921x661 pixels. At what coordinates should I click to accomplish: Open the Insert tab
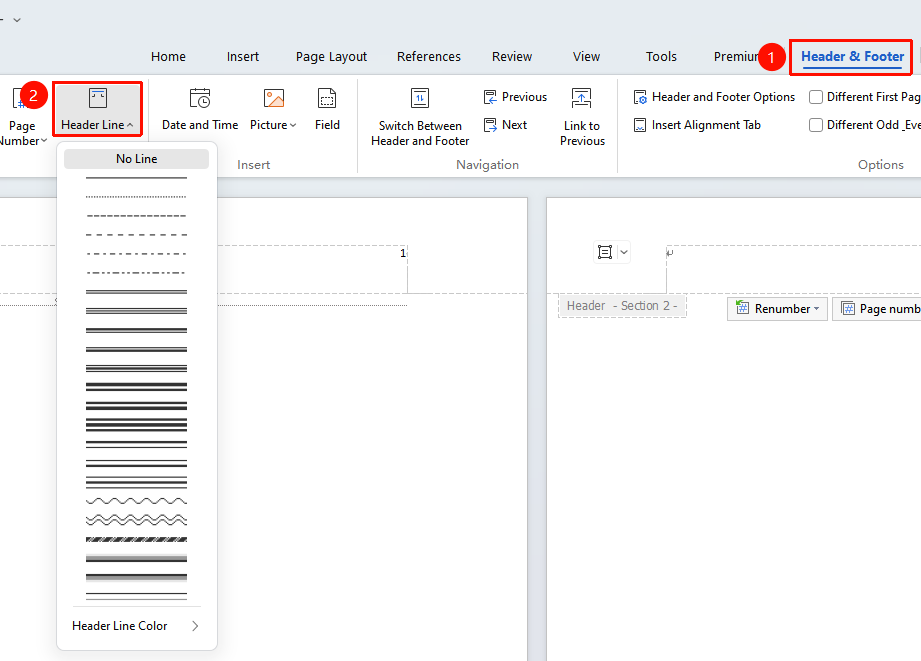[x=243, y=56]
